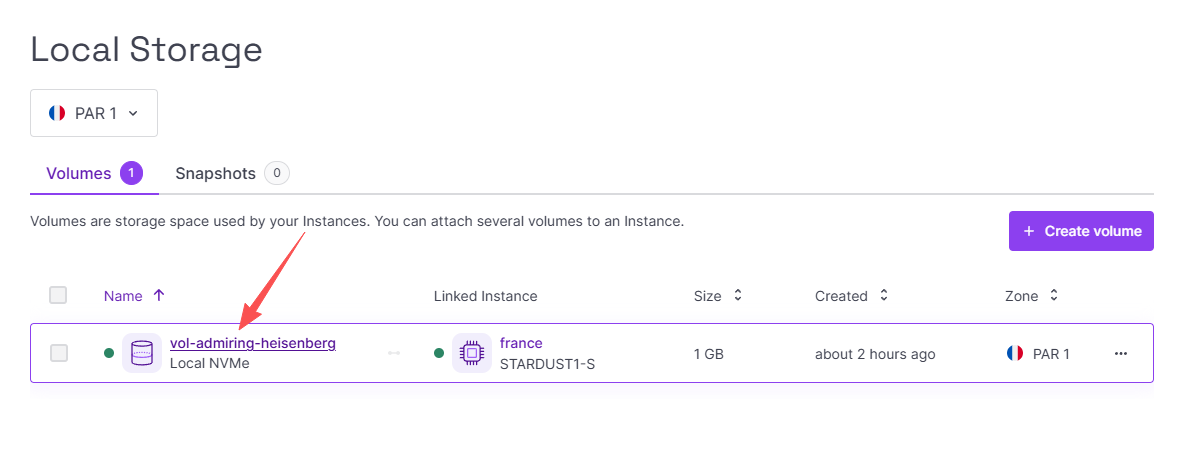Click the link connector icon between volume and instance
Screen dimensions: 1178x449
394,353
